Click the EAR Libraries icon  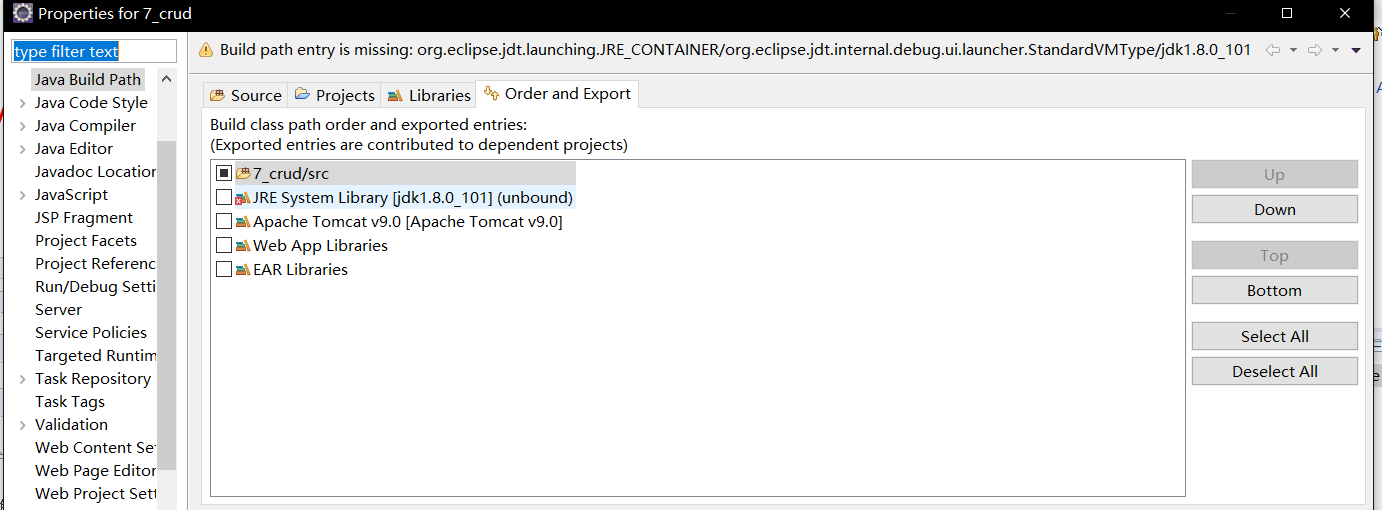tap(243, 270)
